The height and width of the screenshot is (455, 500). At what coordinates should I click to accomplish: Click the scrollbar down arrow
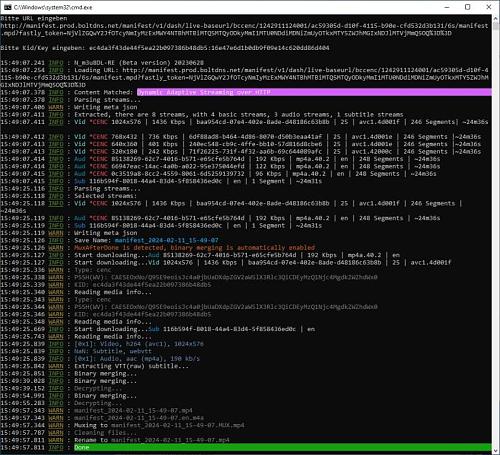[496, 450]
